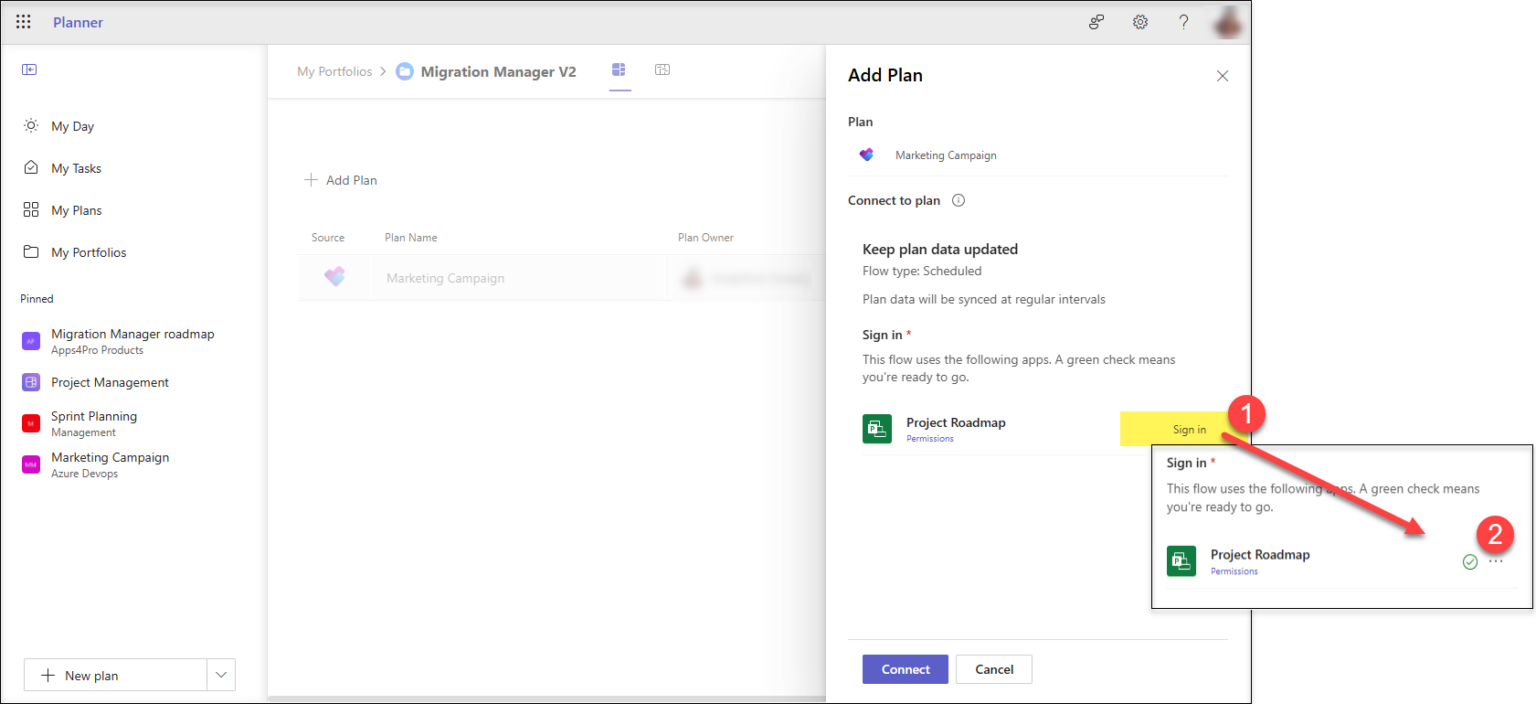1536x704 pixels.
Task: Click the green check next to Project Roadmap
Action: pos(1470,562)
